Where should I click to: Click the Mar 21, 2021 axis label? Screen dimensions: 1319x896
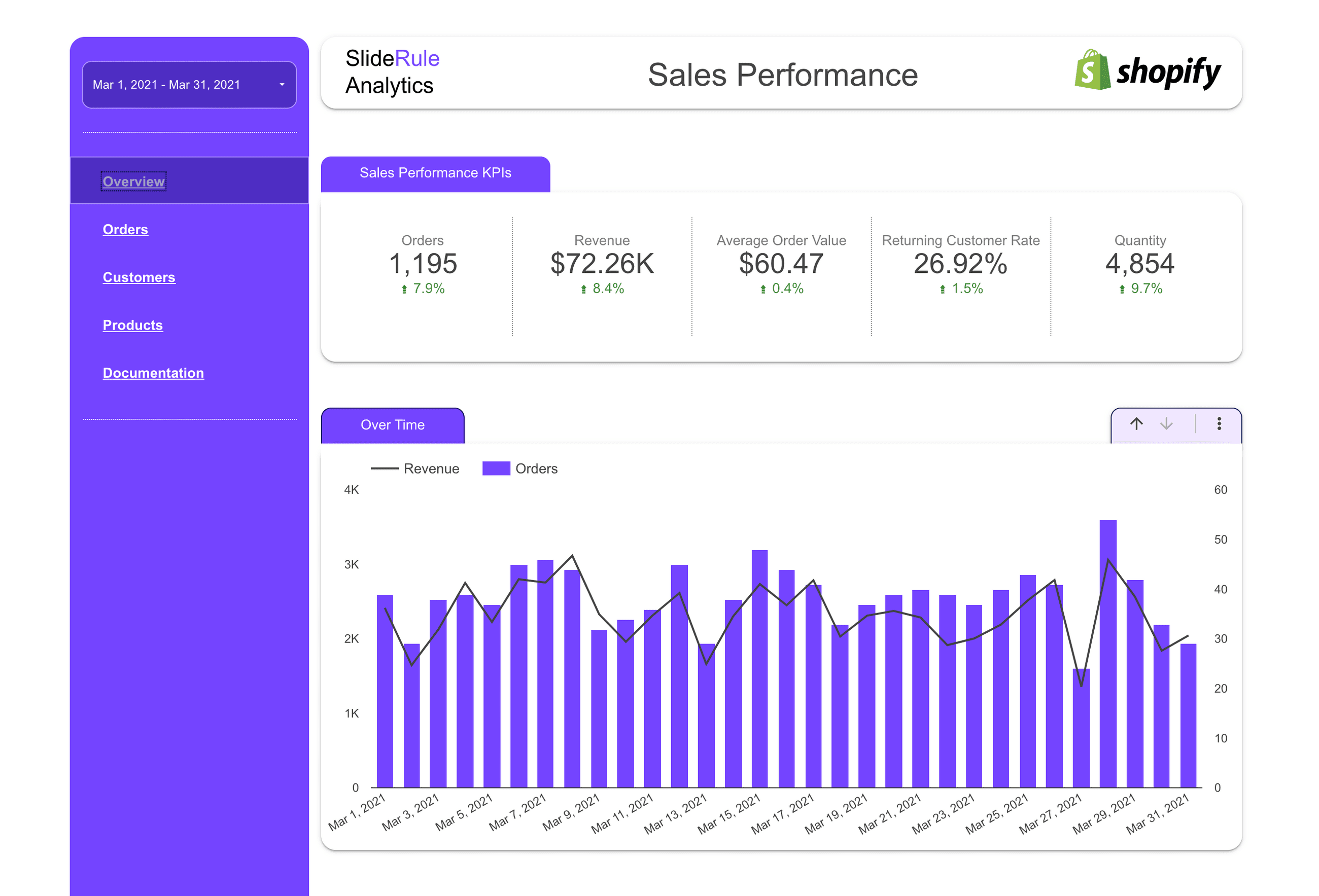(x=890, y=814)
